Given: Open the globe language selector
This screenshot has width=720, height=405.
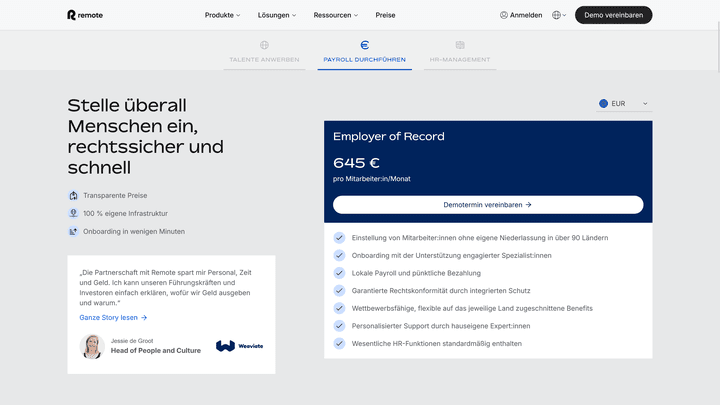Looking at the screenshot, I should [x=558, y=15].
